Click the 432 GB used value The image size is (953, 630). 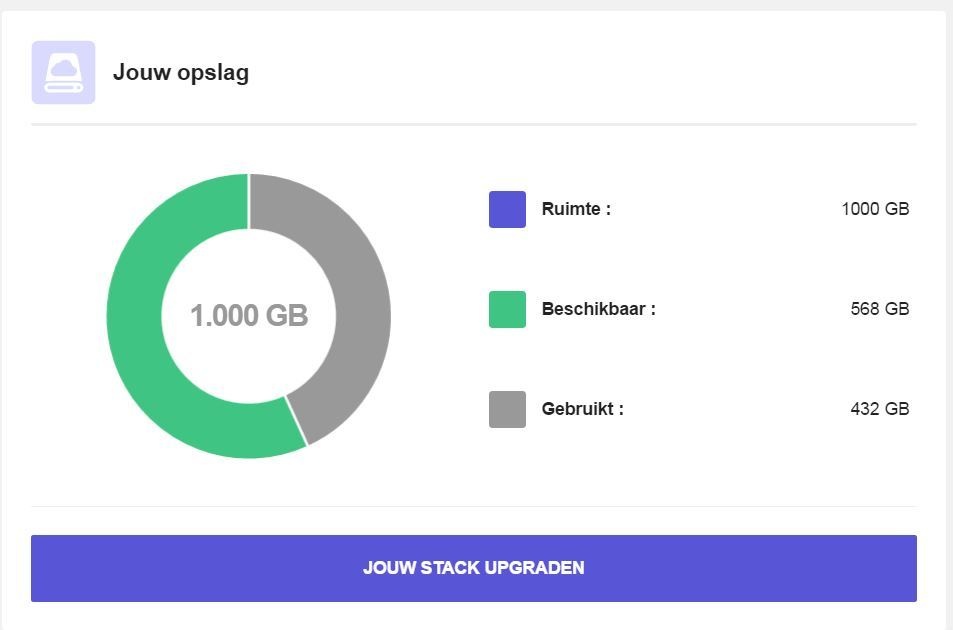[x=879, y=409]
